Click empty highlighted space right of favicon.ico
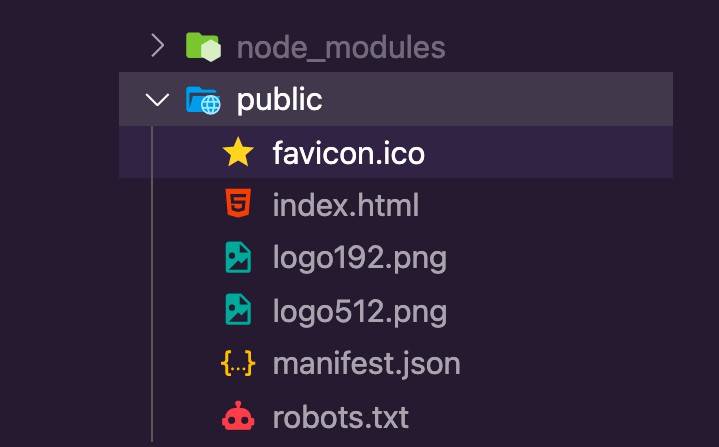Screen dimensions: 719x447 coord(550,153)
